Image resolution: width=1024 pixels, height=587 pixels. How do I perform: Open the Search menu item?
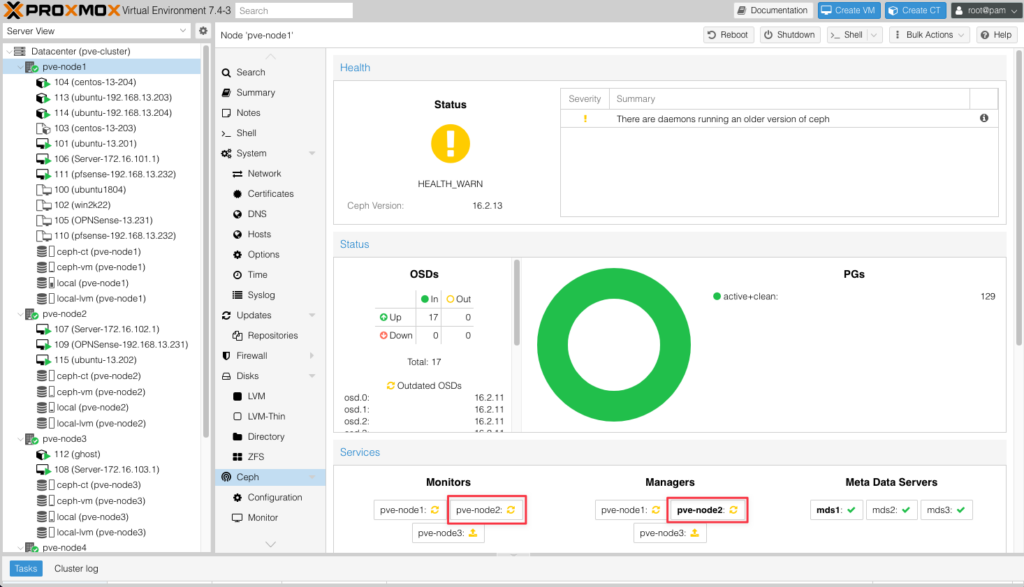point(251,72)
